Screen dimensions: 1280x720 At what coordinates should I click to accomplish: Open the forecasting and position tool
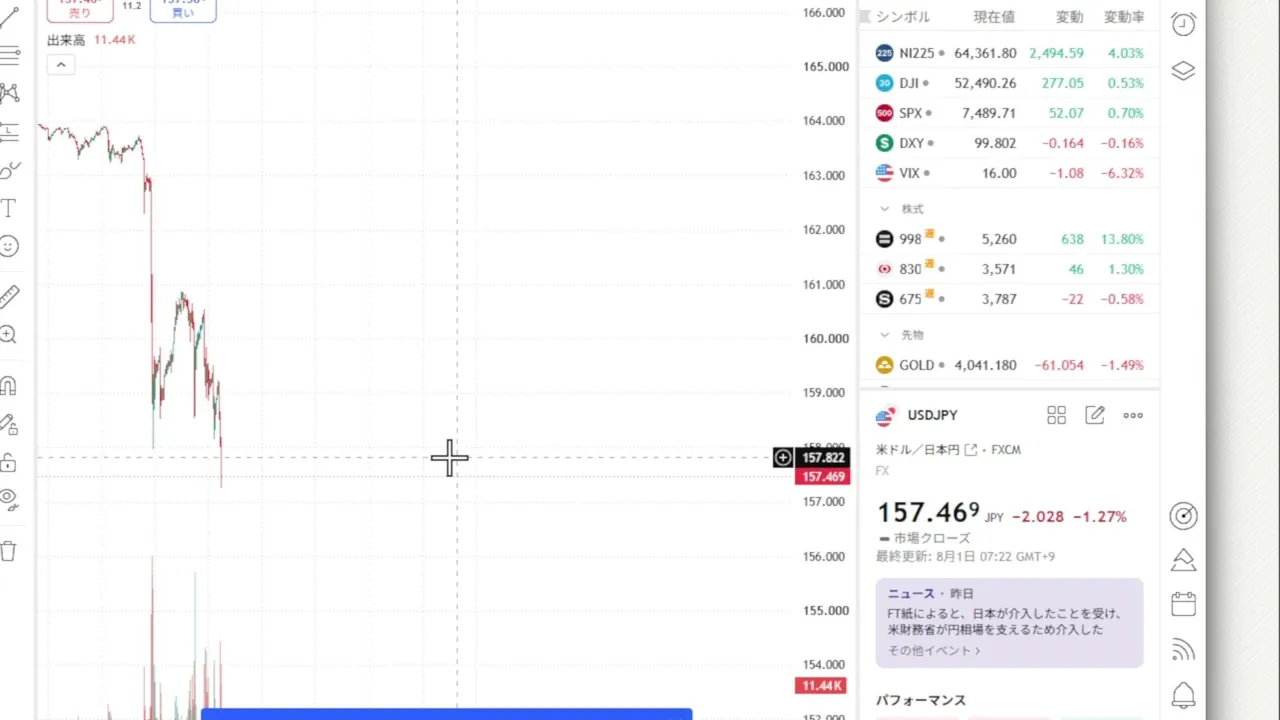9,131
